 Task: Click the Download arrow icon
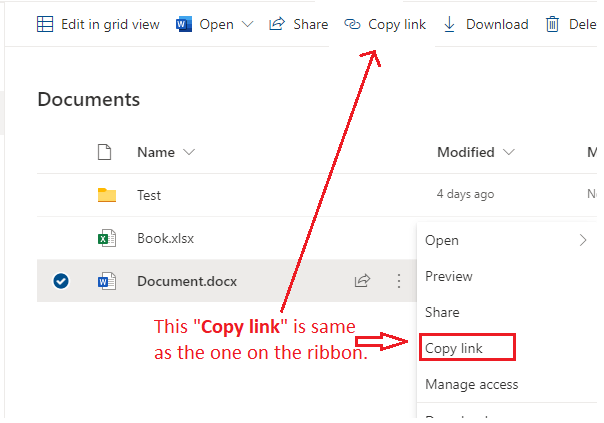[x=449, y=24]
